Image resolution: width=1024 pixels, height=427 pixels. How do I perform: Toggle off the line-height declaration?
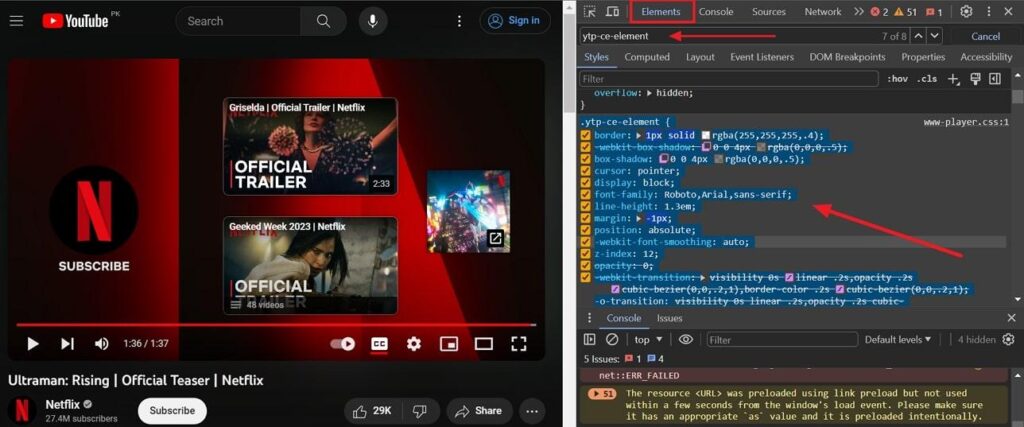[586, 206]
